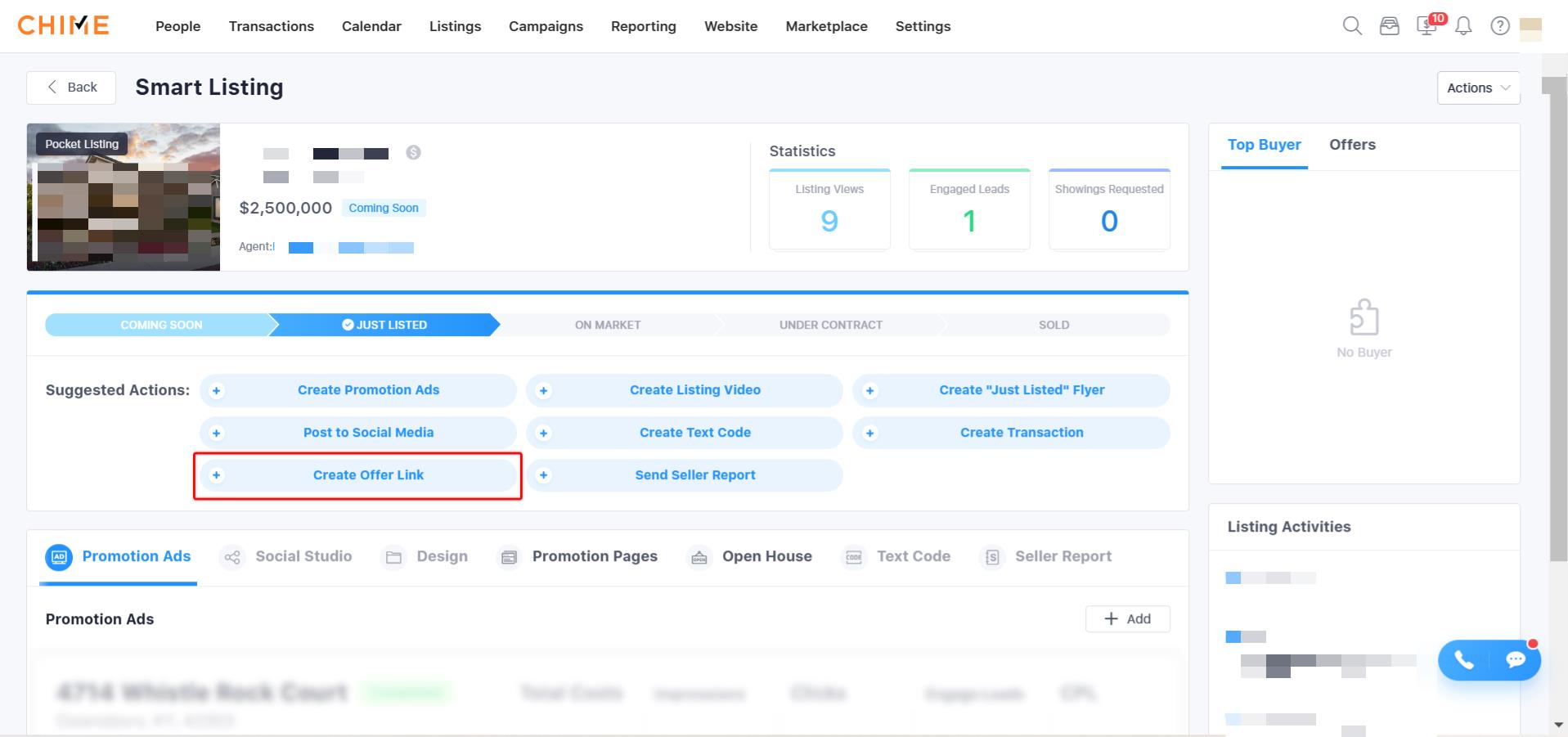Screen dimensions: 1568x737
Task: Click the phone call floating icon
Action: 1463,660
